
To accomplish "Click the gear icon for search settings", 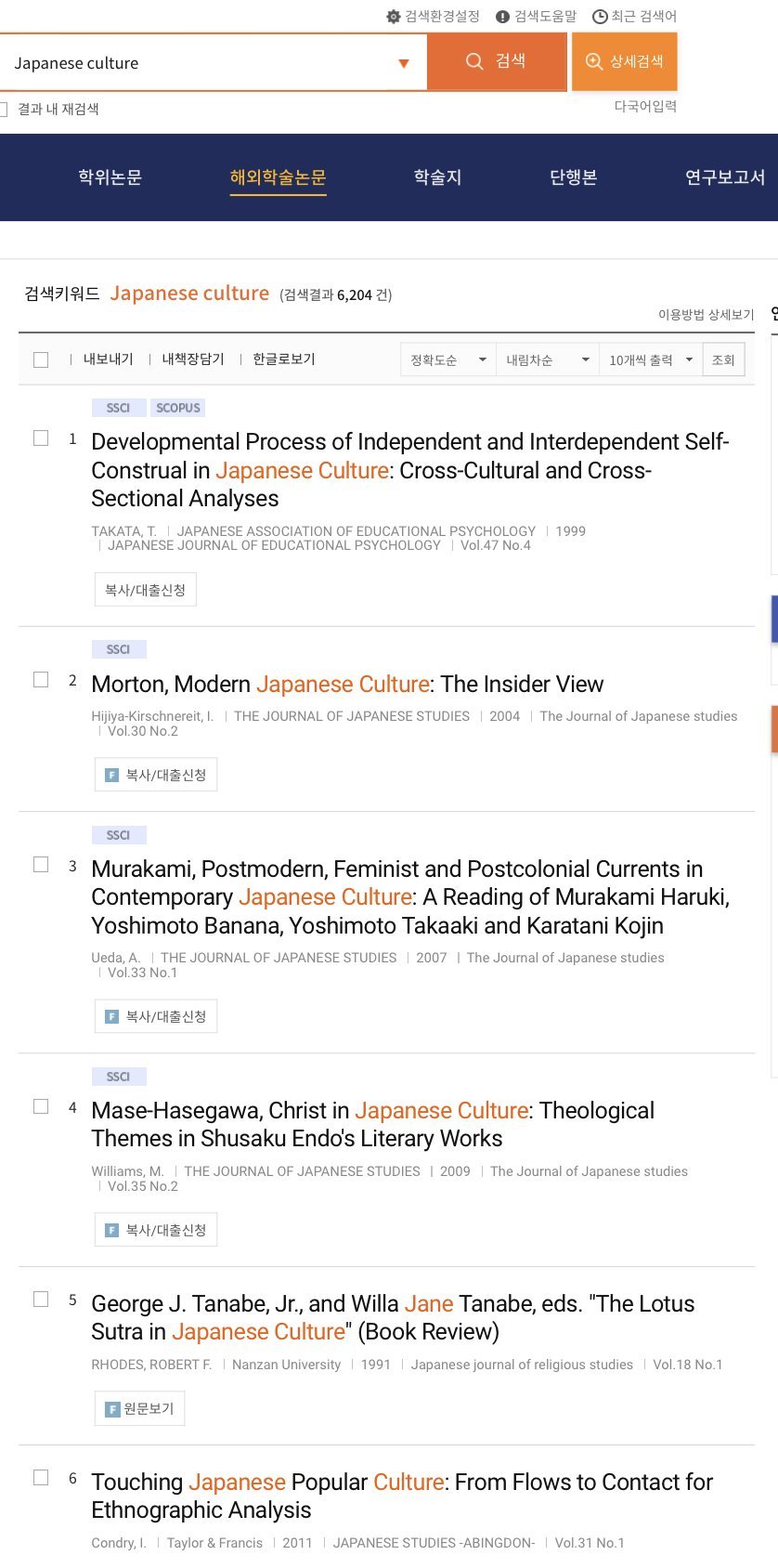I will click(x=394, y=17).
